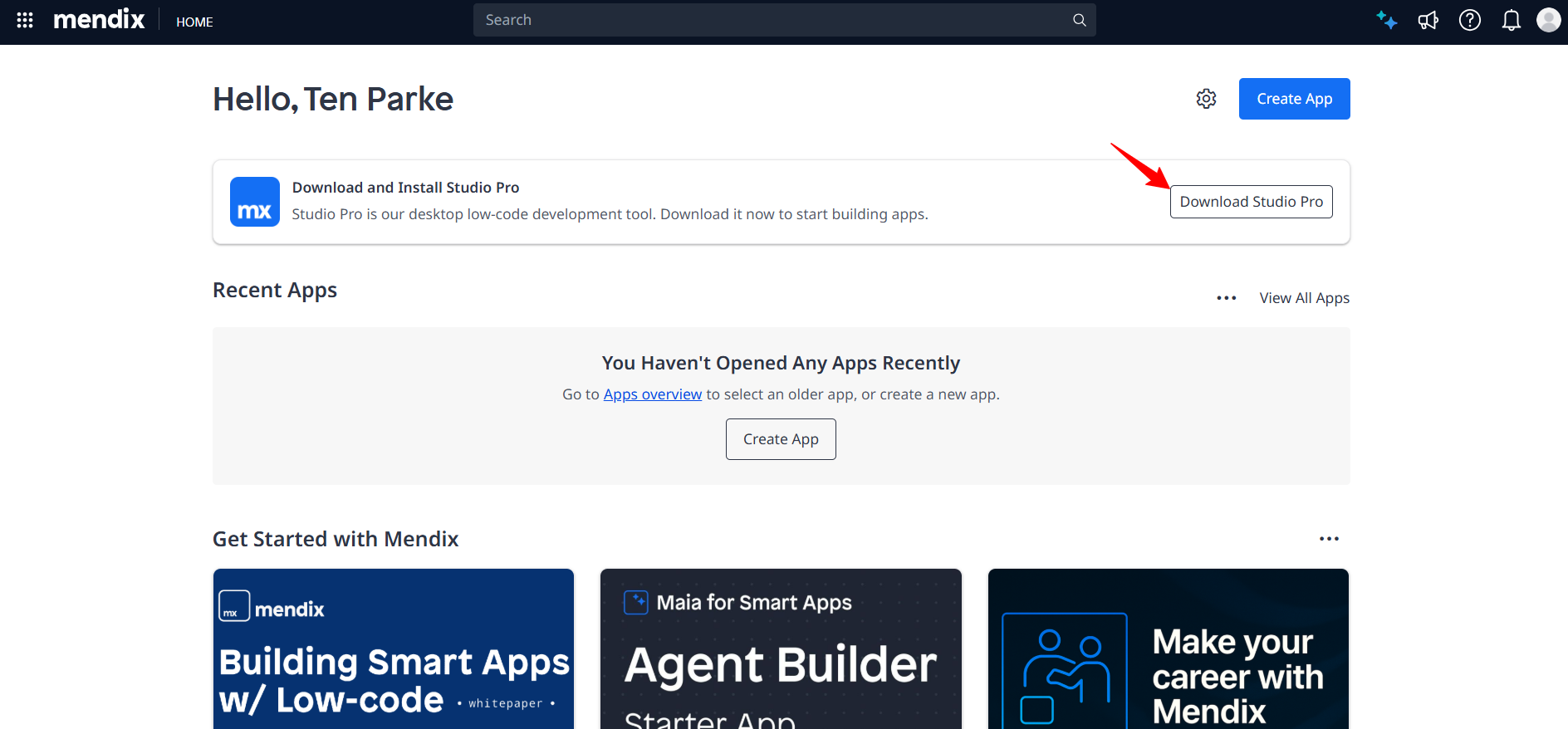Go to HOME in top navigation
This screenshot has width=1568, height=729.
[x=194, y=22]
